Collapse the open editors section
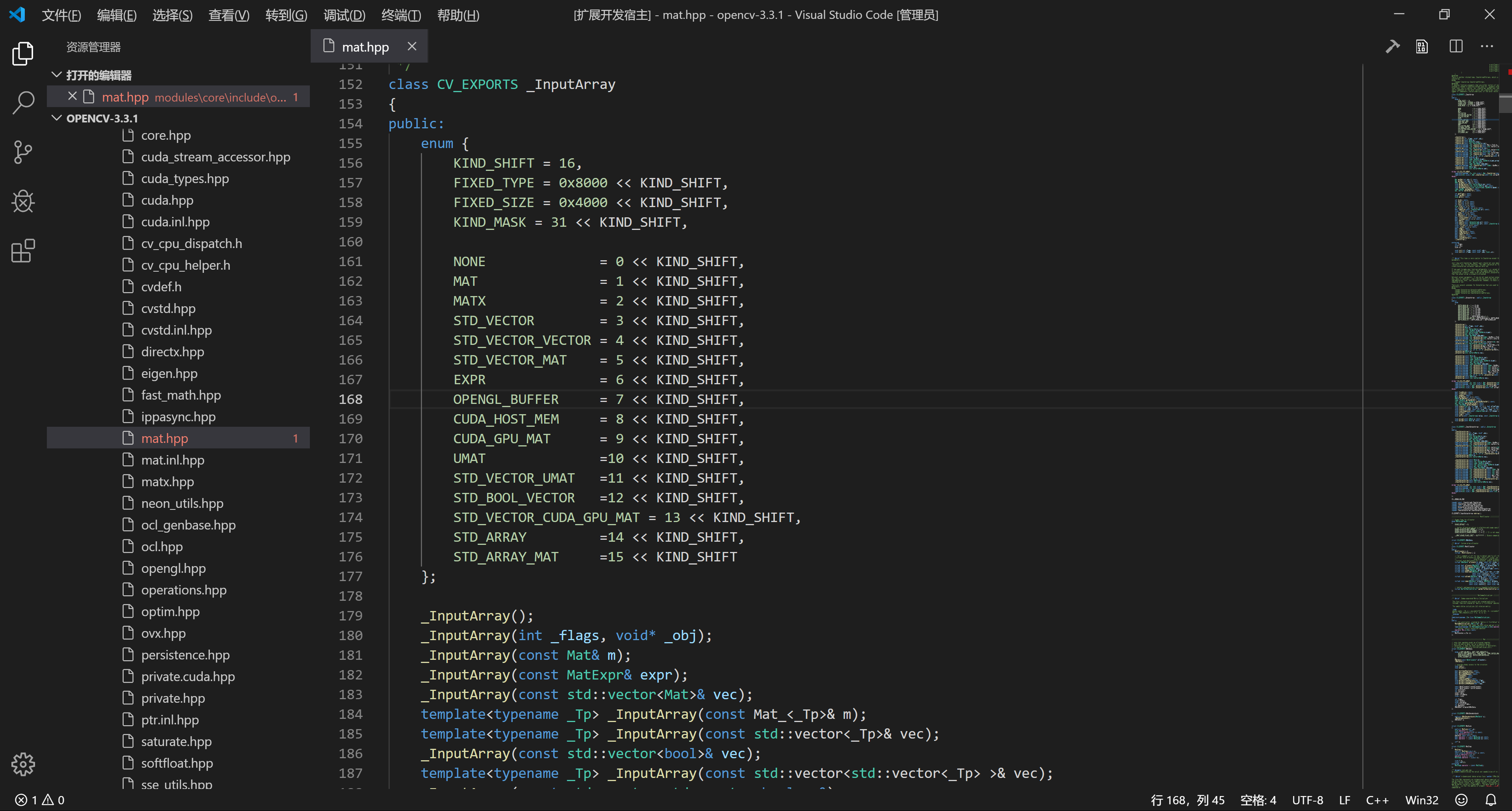The image size is (1512, 811). tap(57, 74)
